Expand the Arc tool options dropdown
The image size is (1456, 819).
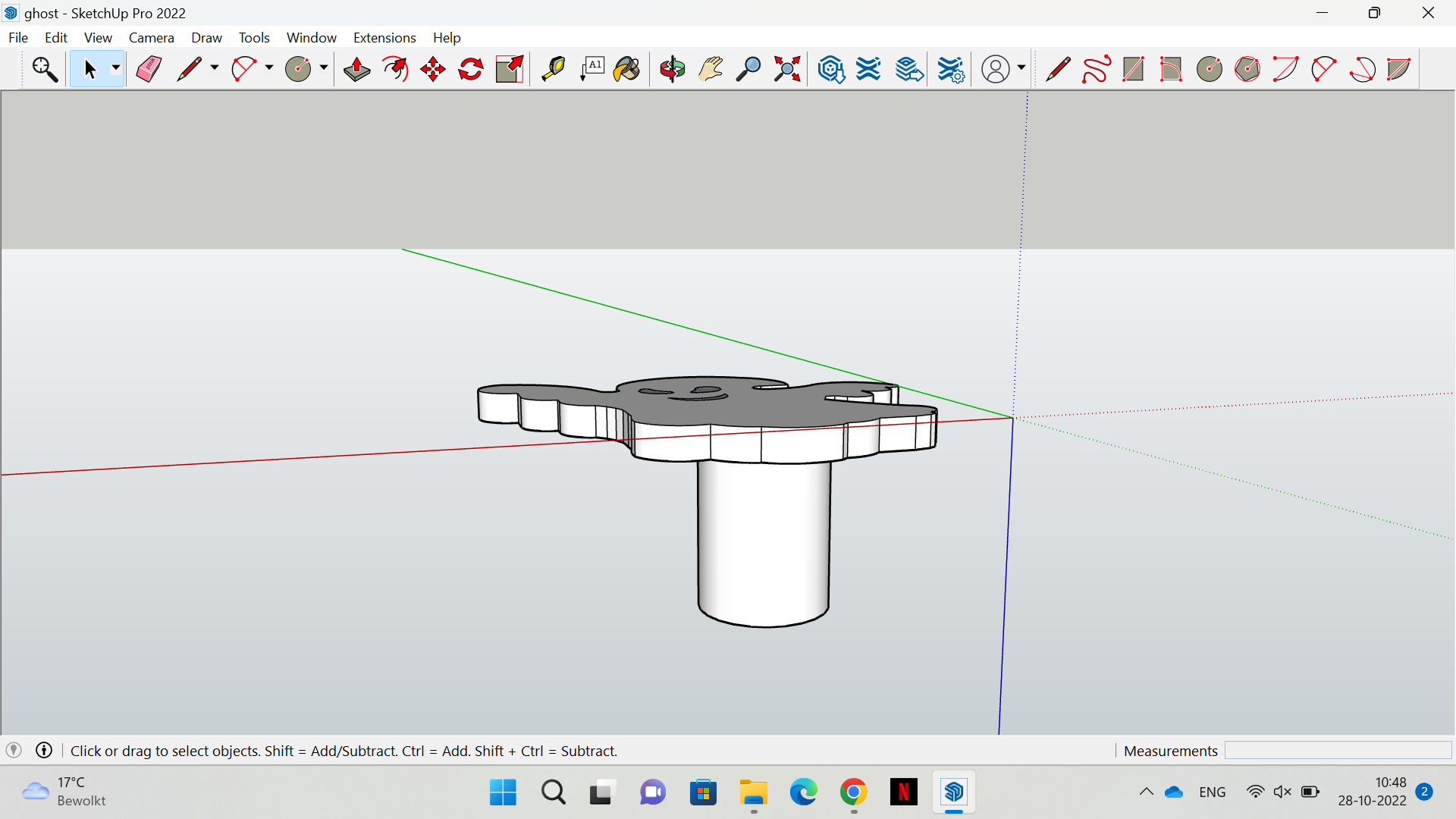[268, 68]
